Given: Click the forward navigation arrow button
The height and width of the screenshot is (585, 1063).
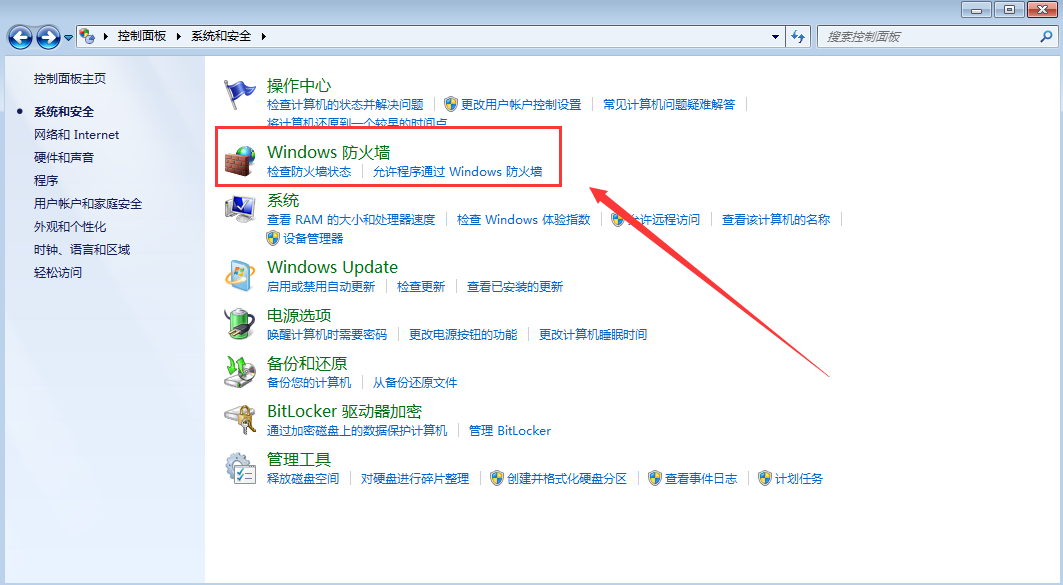Looking at the screenshot, I should pos(48,37).
